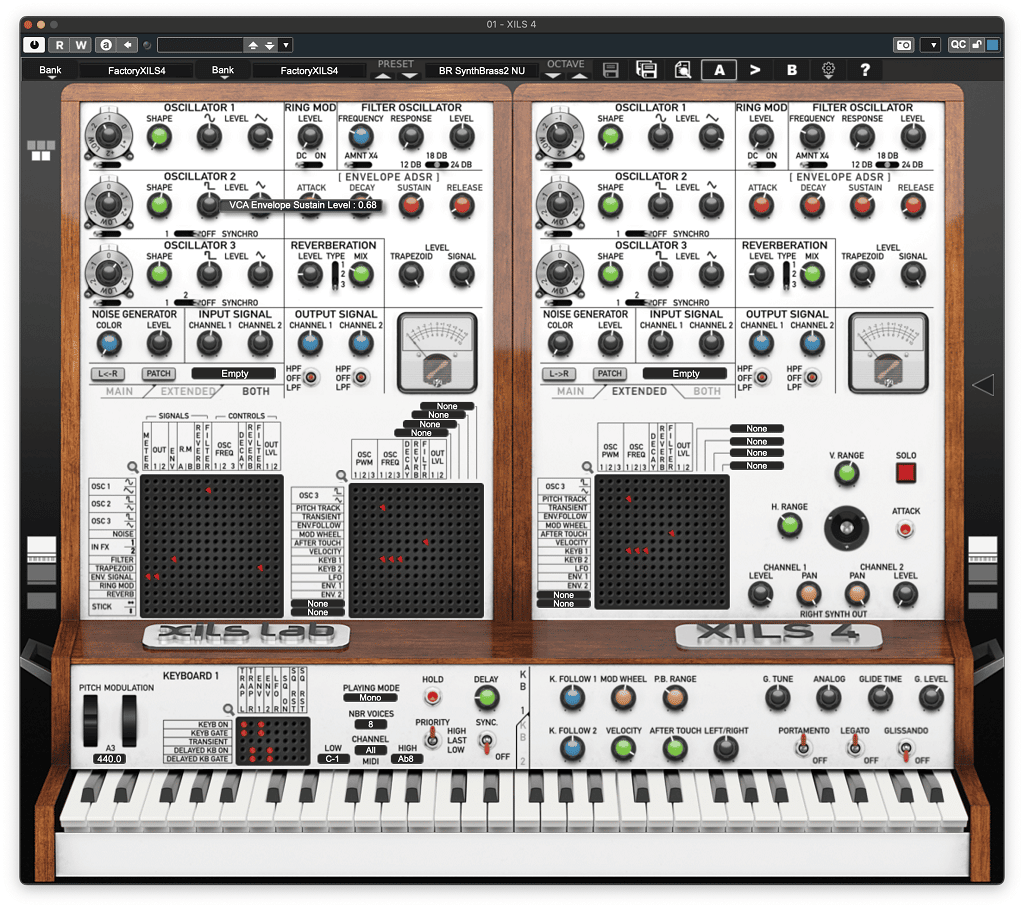Click the copy A to B arrow
1024x908 pixels.
click(x=755, y=70)
